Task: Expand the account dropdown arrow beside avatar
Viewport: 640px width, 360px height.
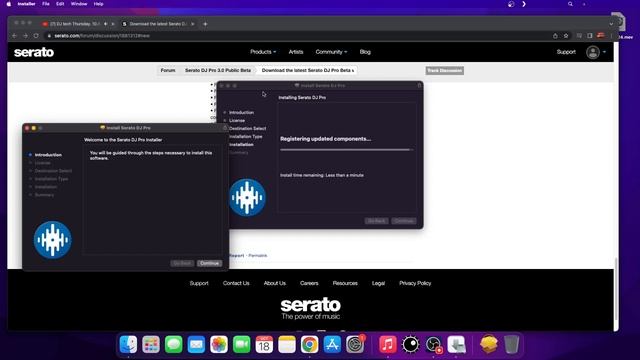Action: [604, 52]
